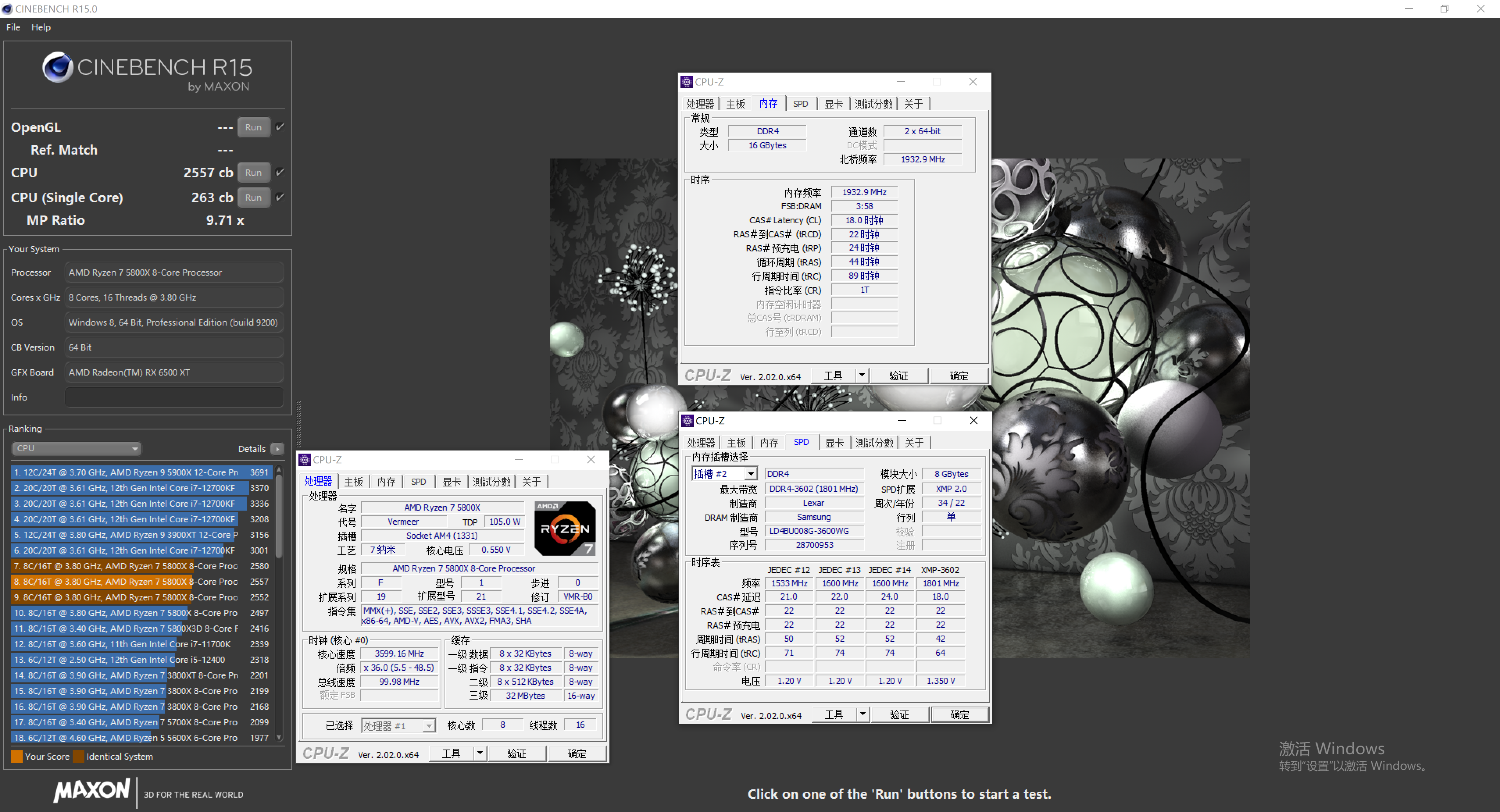Switch to the SPD tab in CPU-Z
This screenshot has width=1500, height=812.
click(x=418, y=481)
